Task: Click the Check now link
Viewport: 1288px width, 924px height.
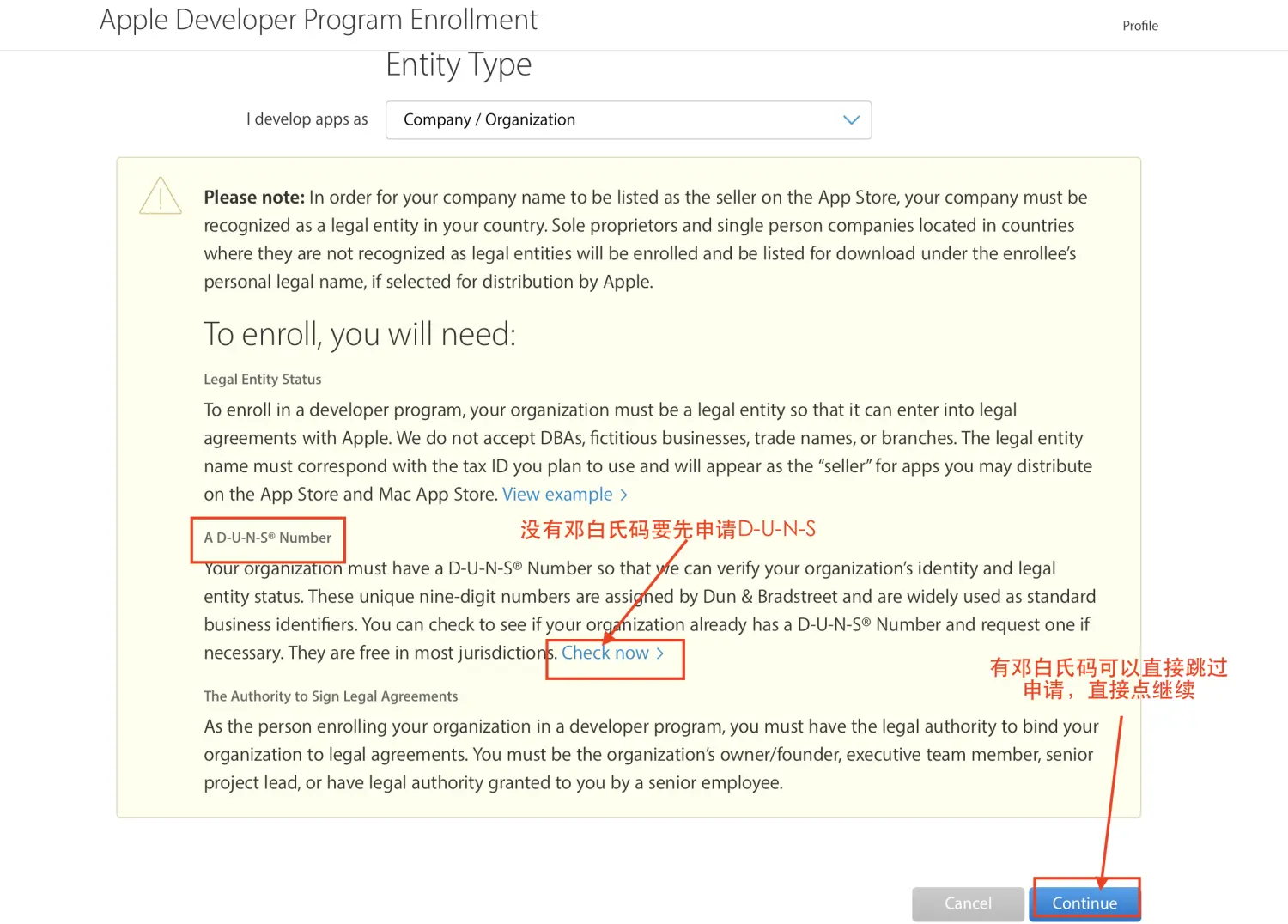Action: coord(613,653)
